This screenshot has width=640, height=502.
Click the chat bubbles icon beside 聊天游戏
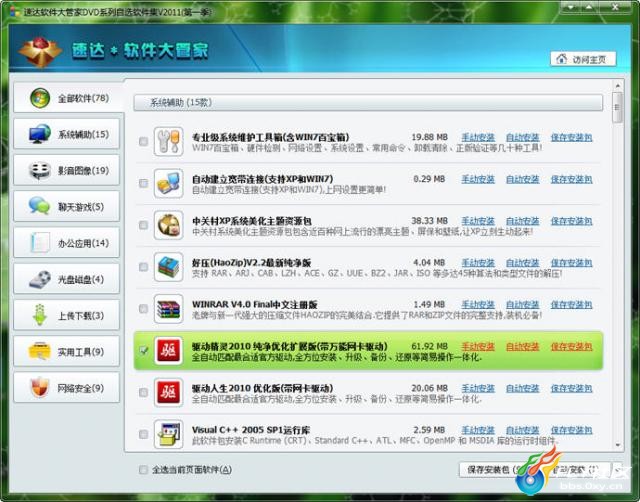pyautogui.click(x=40, y=206)
